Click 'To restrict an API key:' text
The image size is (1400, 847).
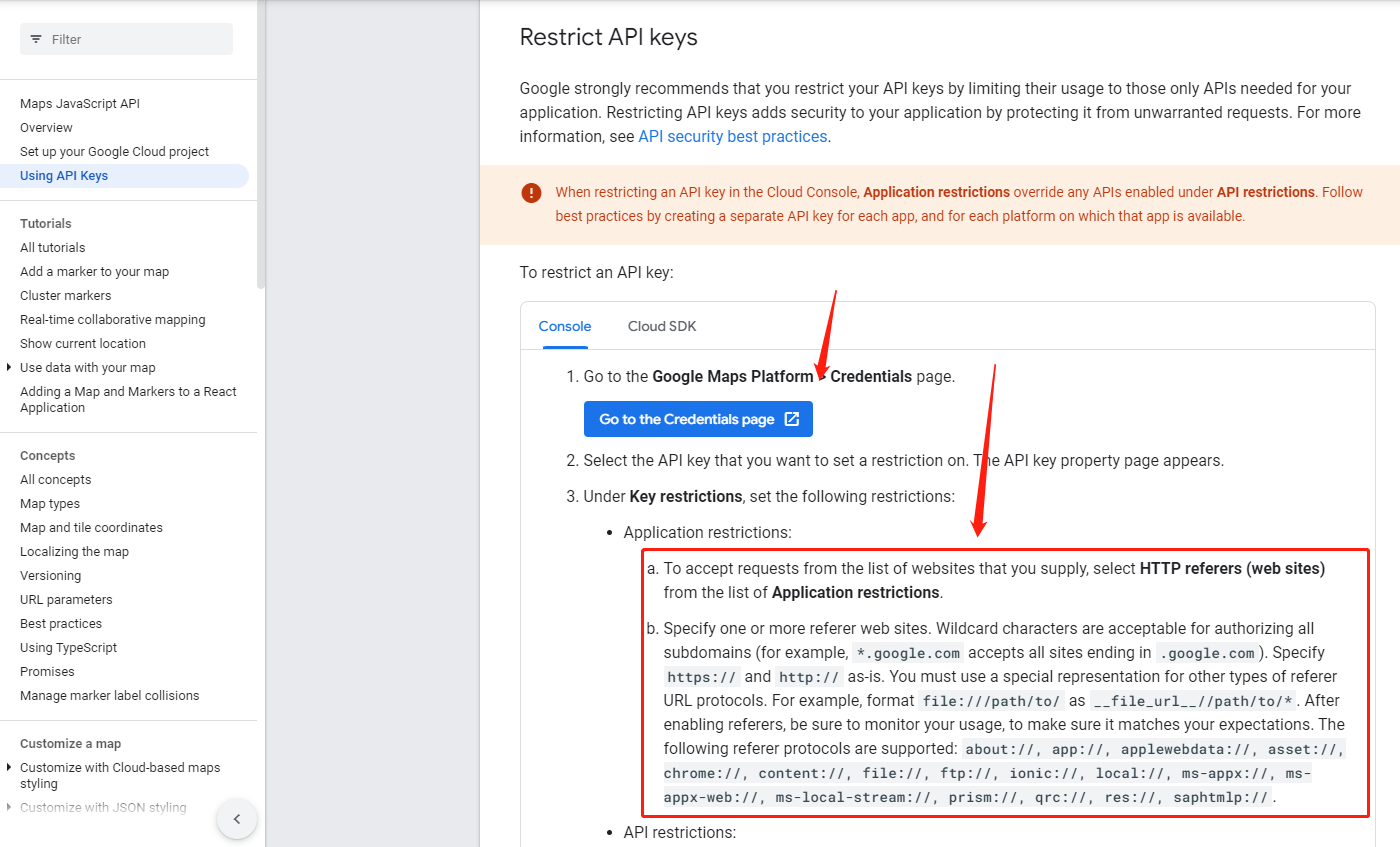coord(597,272)
